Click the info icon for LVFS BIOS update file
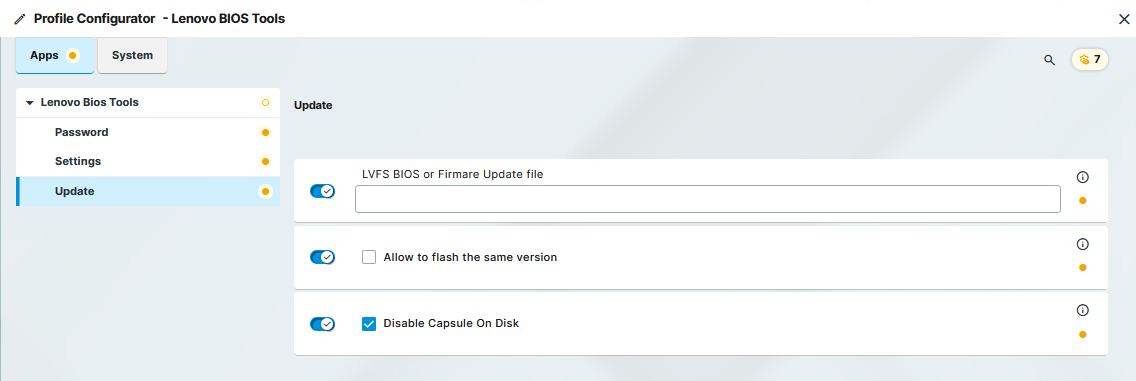Screen dimensions: 1136x381 (x=1083, y=177)
